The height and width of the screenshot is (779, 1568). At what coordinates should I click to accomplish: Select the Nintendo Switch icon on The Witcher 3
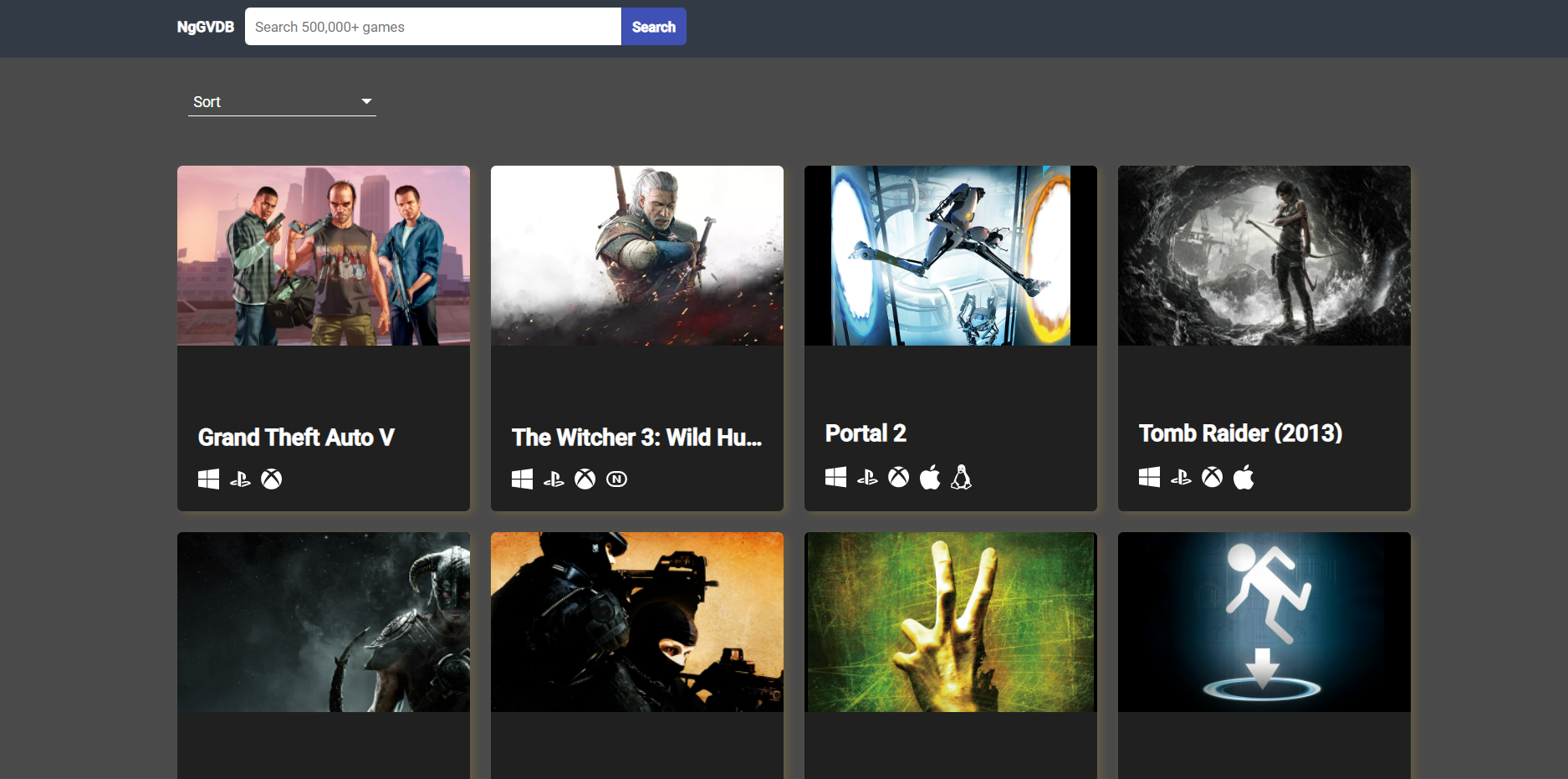pyautogui.click(x=616, y=479)
